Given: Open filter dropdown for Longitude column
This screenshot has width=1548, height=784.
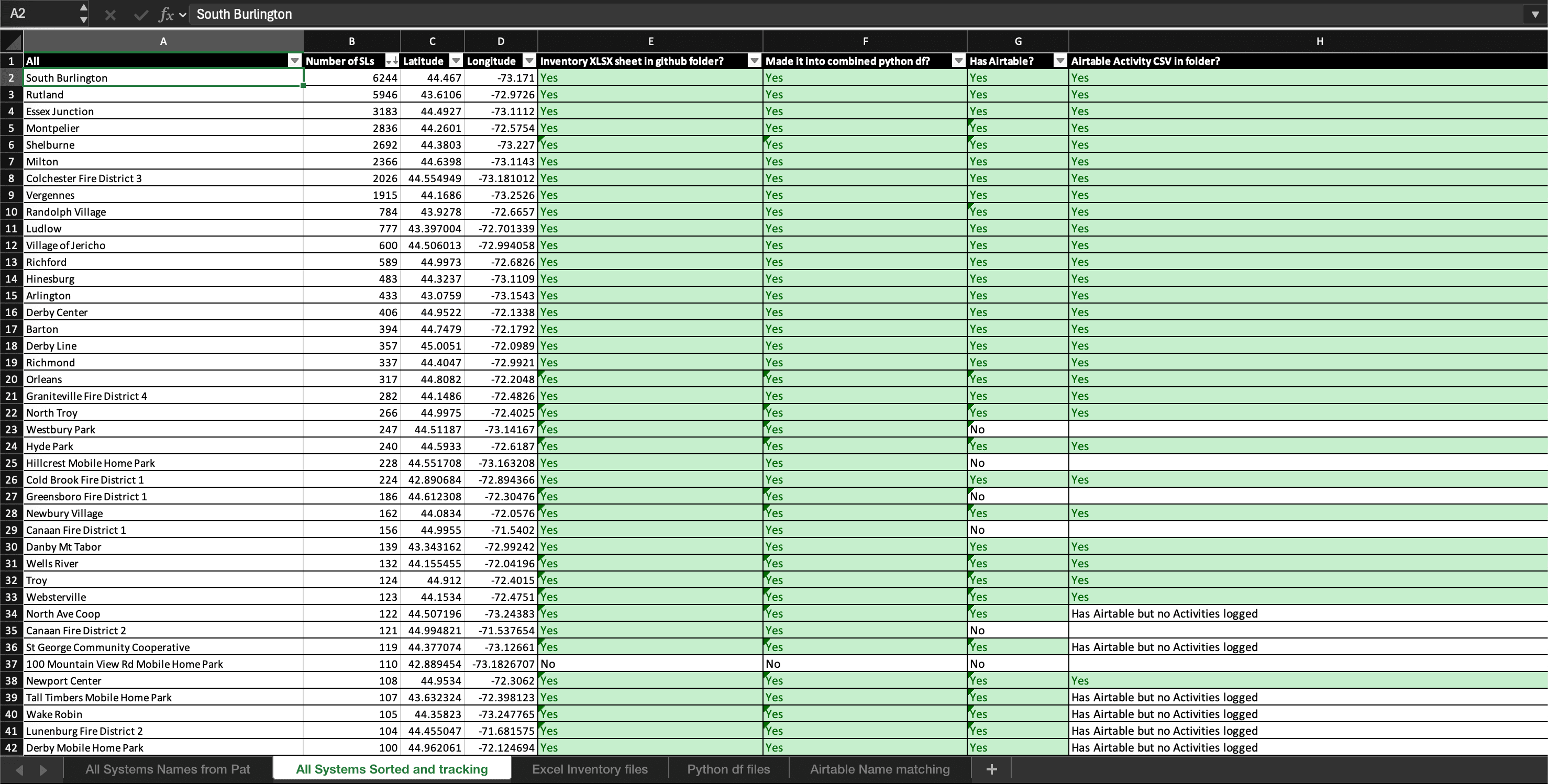Looking at the screenshot, I should pyautogui.click(x=529, y=61).
